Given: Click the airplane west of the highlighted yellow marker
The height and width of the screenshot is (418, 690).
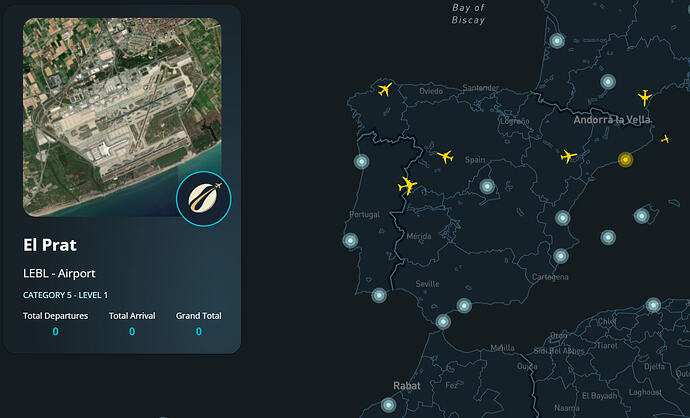Looking at the screenshot, I should [x=569, y=156].
